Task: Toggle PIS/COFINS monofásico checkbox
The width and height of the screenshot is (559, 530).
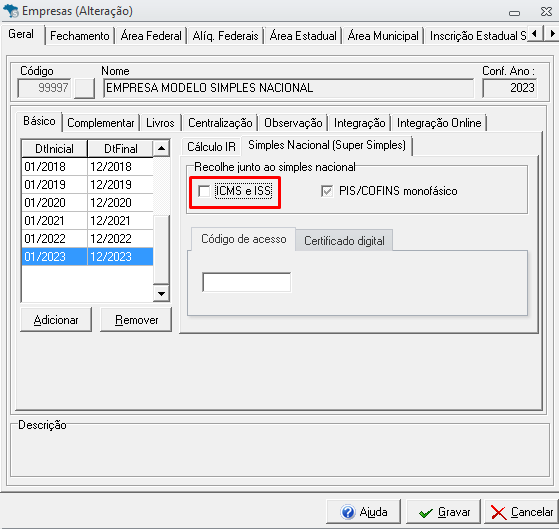Action: (327, 191)
